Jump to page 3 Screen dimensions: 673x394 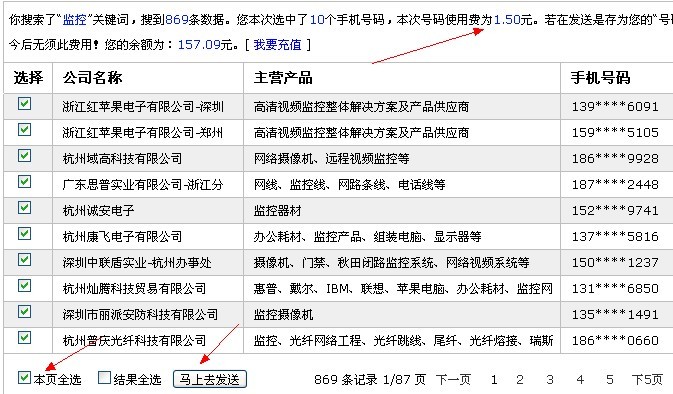pos(550,380)
